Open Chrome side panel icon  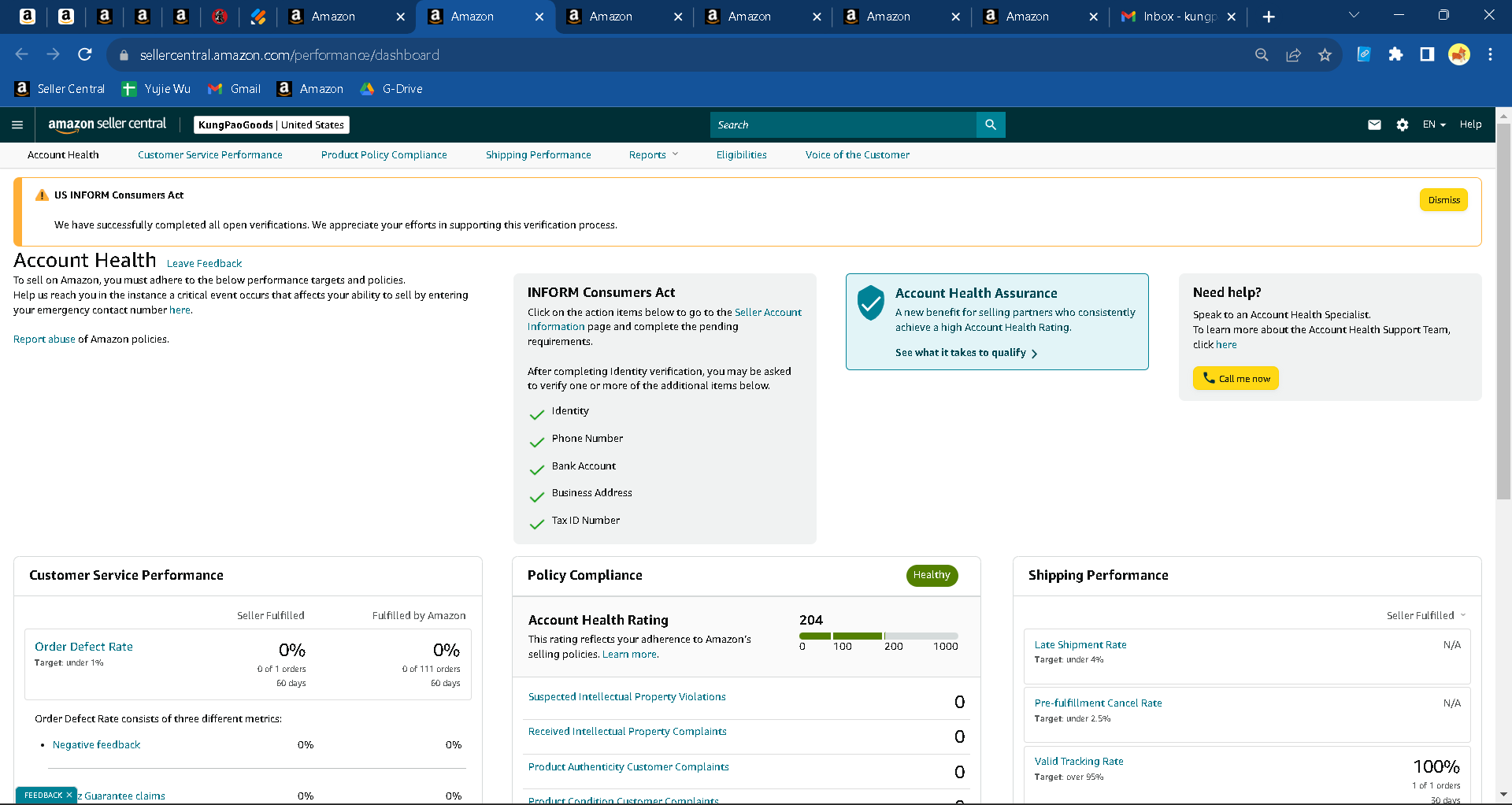[1427, 54]
